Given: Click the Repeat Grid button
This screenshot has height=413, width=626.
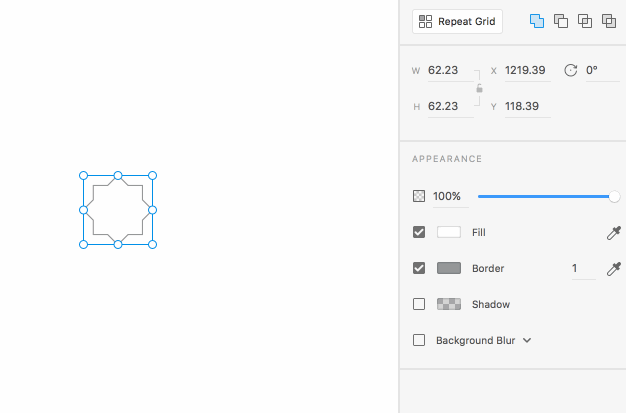Looking at the screenshot, I should (457, 21).
